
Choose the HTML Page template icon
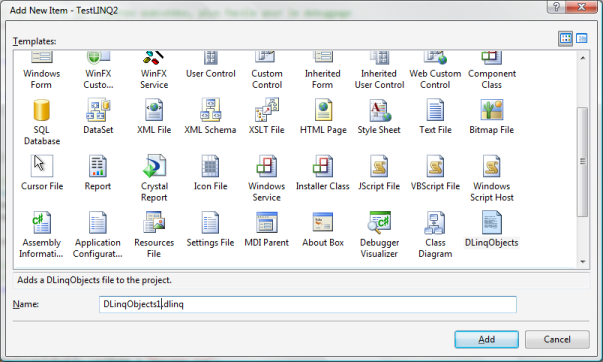[323, 110]
